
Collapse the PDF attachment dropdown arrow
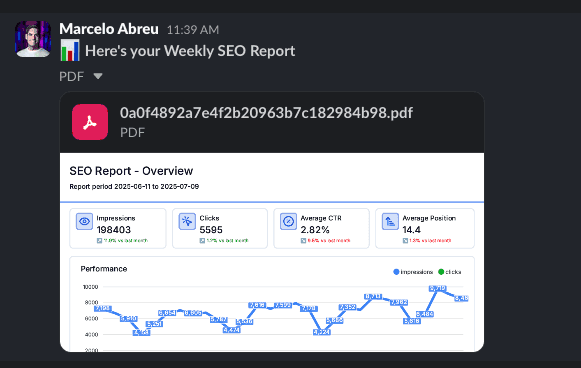point(98,76)
